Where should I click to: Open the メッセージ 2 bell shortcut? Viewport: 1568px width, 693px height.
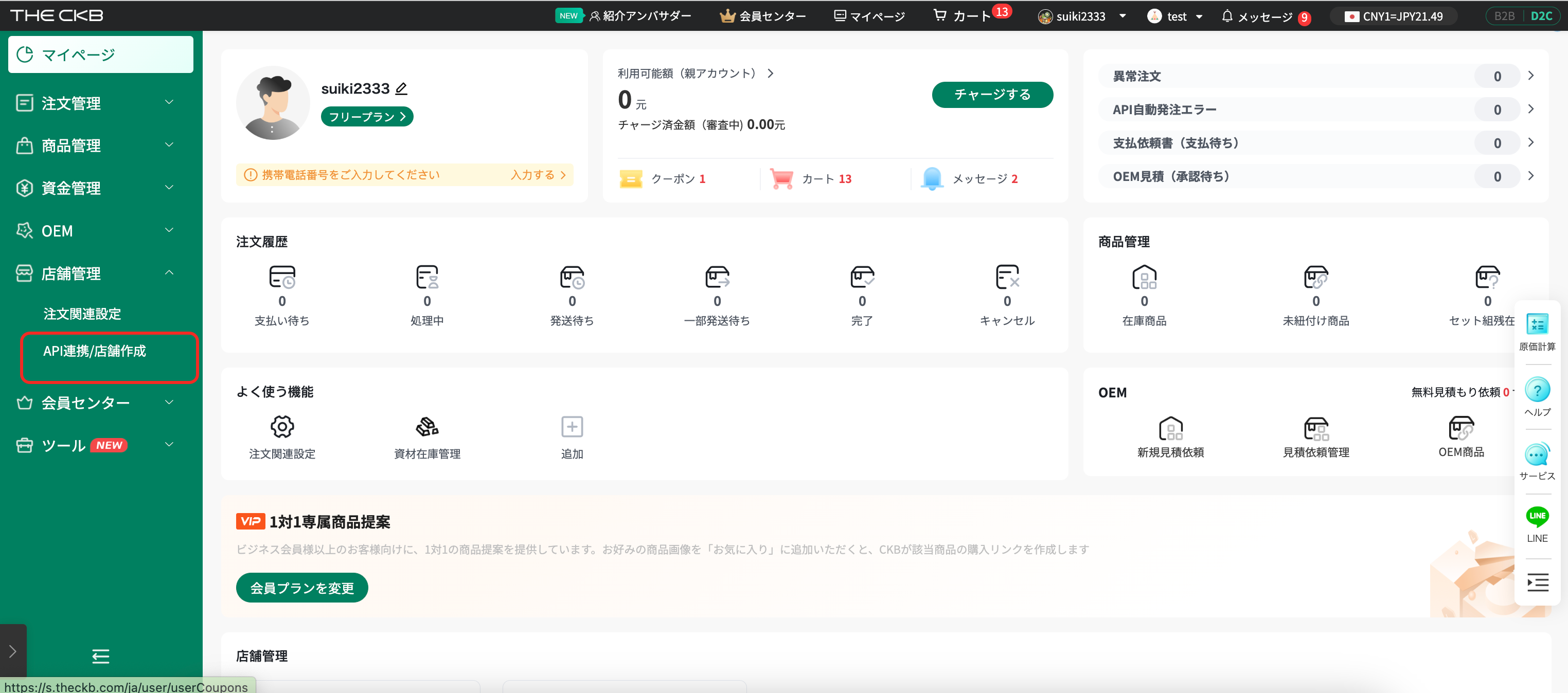coord(969,179)
